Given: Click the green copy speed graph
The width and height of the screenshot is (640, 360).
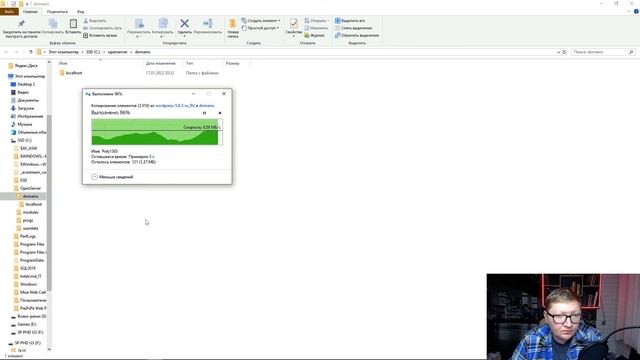Looking at the screenshot, I should coord(157,132).
